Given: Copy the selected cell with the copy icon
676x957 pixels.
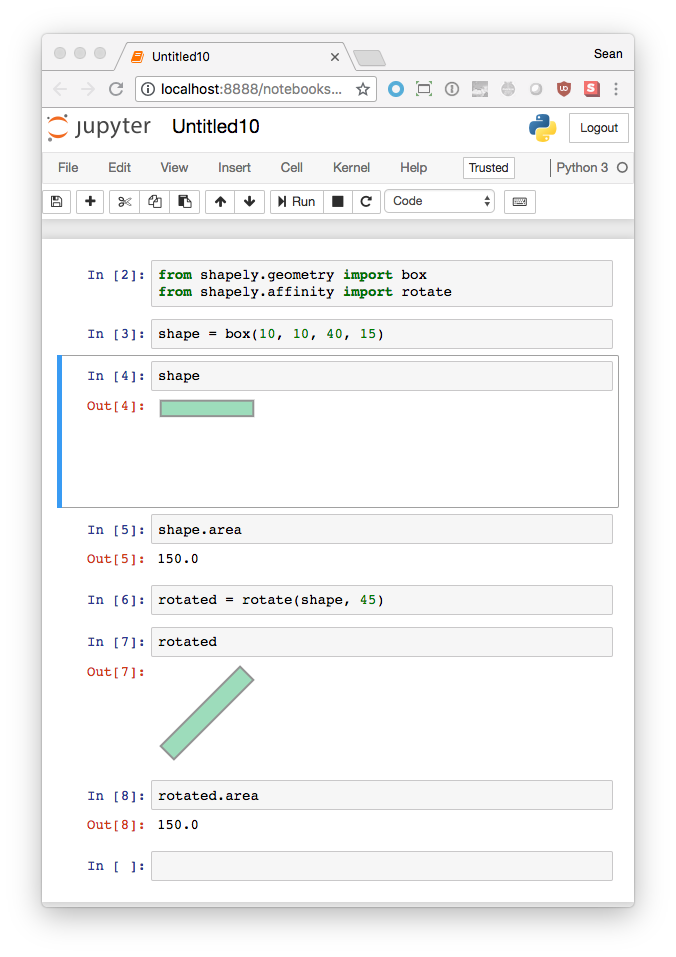Looking at the screenshot, I should point(154,201).
